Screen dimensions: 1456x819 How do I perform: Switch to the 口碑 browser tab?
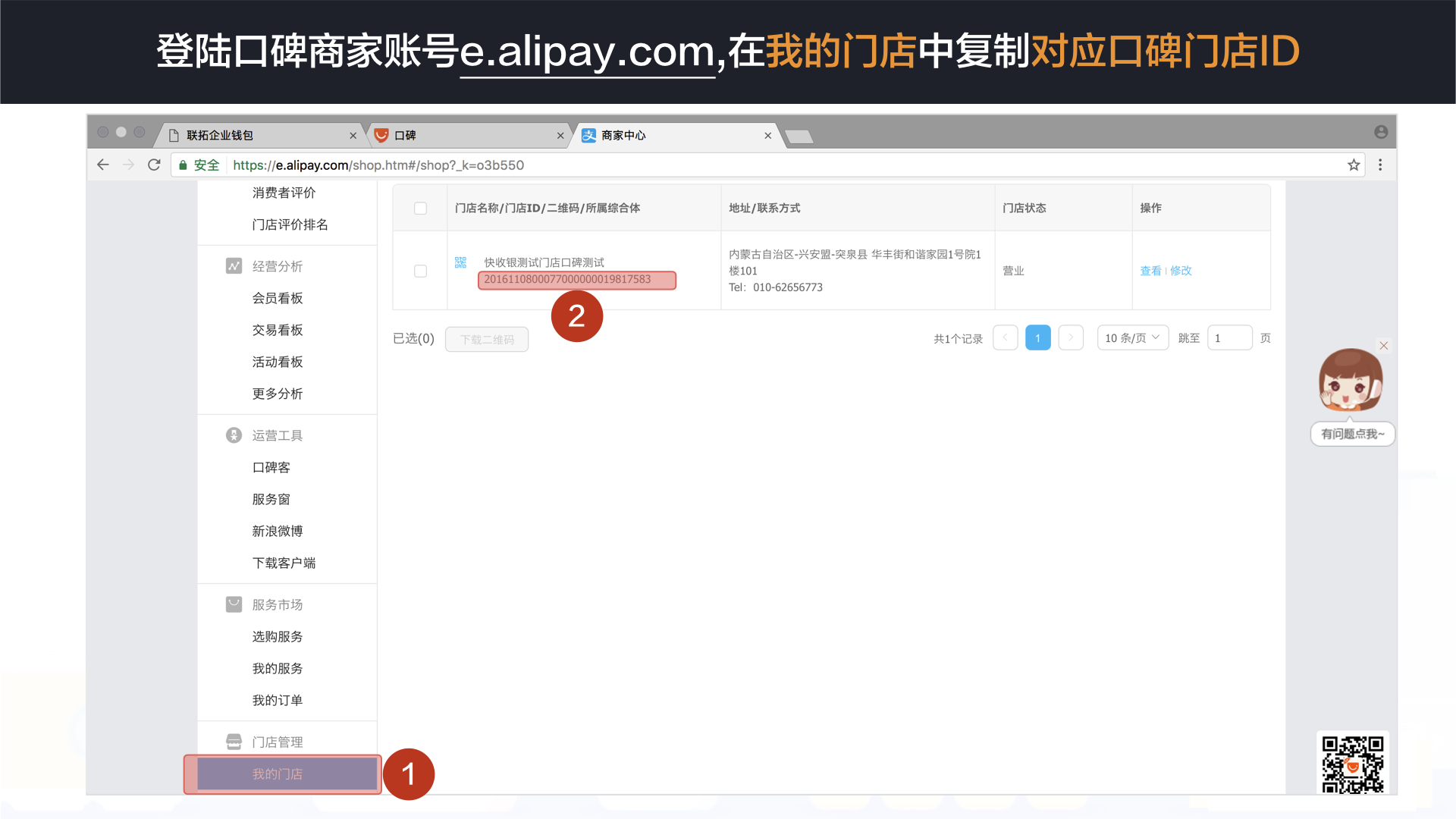coord(468,136)
